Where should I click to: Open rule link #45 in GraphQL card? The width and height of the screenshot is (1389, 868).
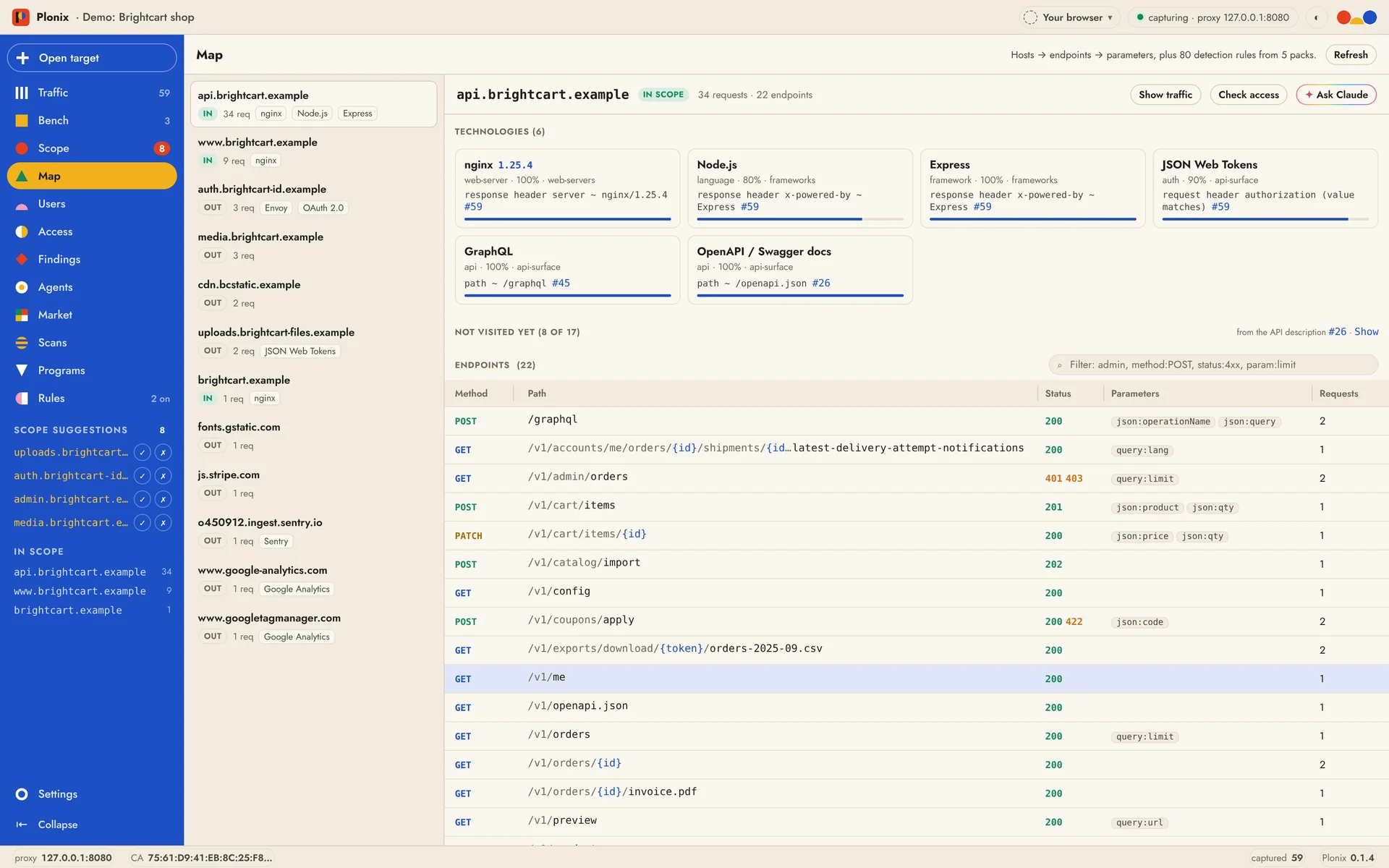click(x=561, y=283)
